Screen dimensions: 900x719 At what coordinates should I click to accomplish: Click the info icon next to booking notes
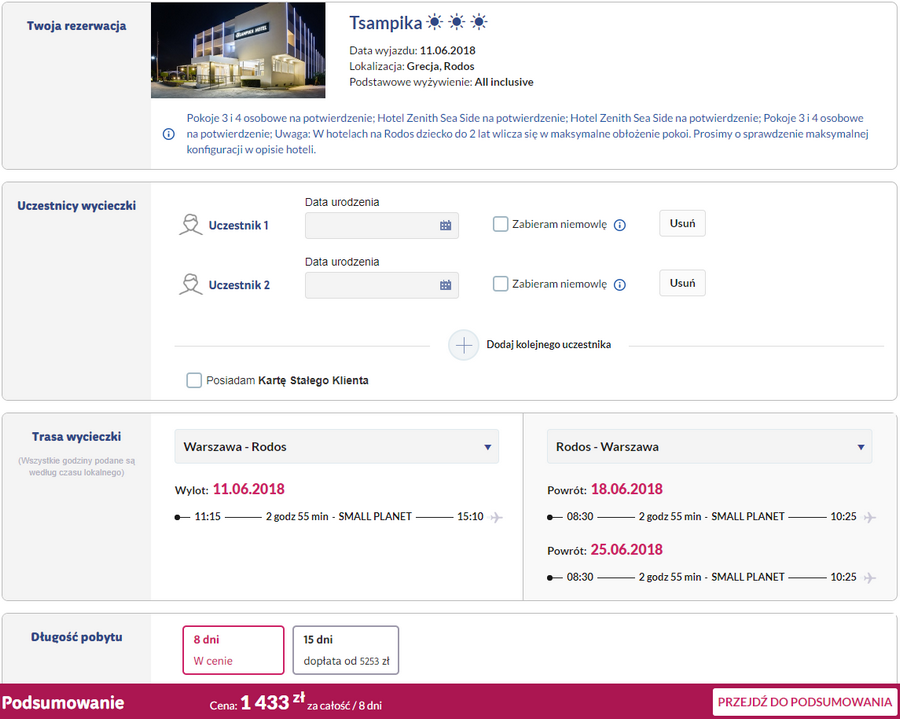pyautogui.click(x=169, y=134)
